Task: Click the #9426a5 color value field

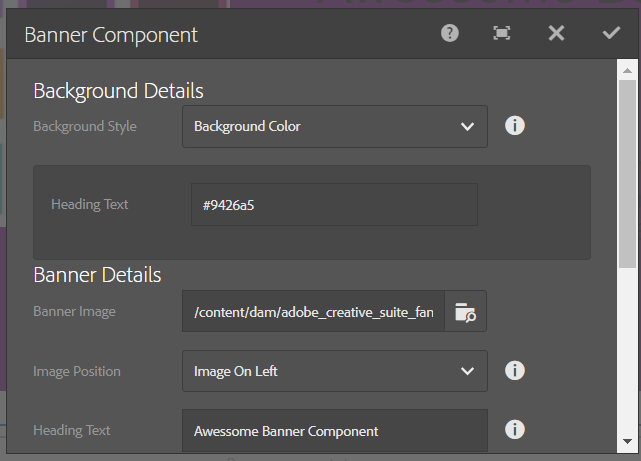Action: pos(334,205)
